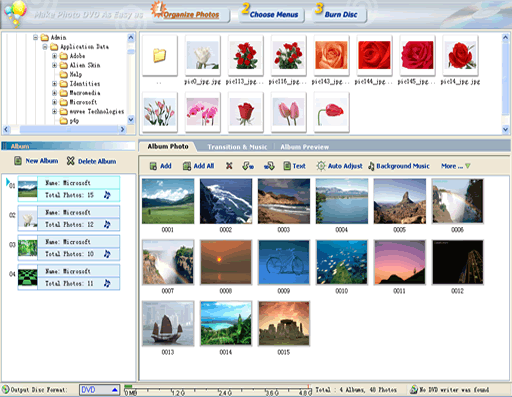Viewport: 512px width, 397px height.
Task: Click the New Album button label
Action: pyautogui.click(x=42, y=161)
